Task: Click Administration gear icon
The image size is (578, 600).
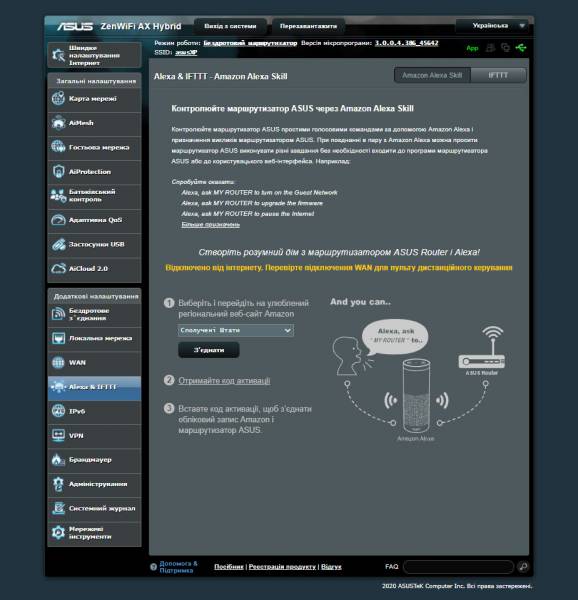Action: pos(58,484)
